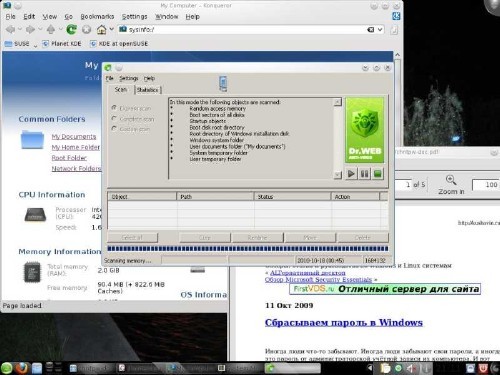Click the KDE logo in Konqueror corner
500x375 pixels.
pos(396,16)
